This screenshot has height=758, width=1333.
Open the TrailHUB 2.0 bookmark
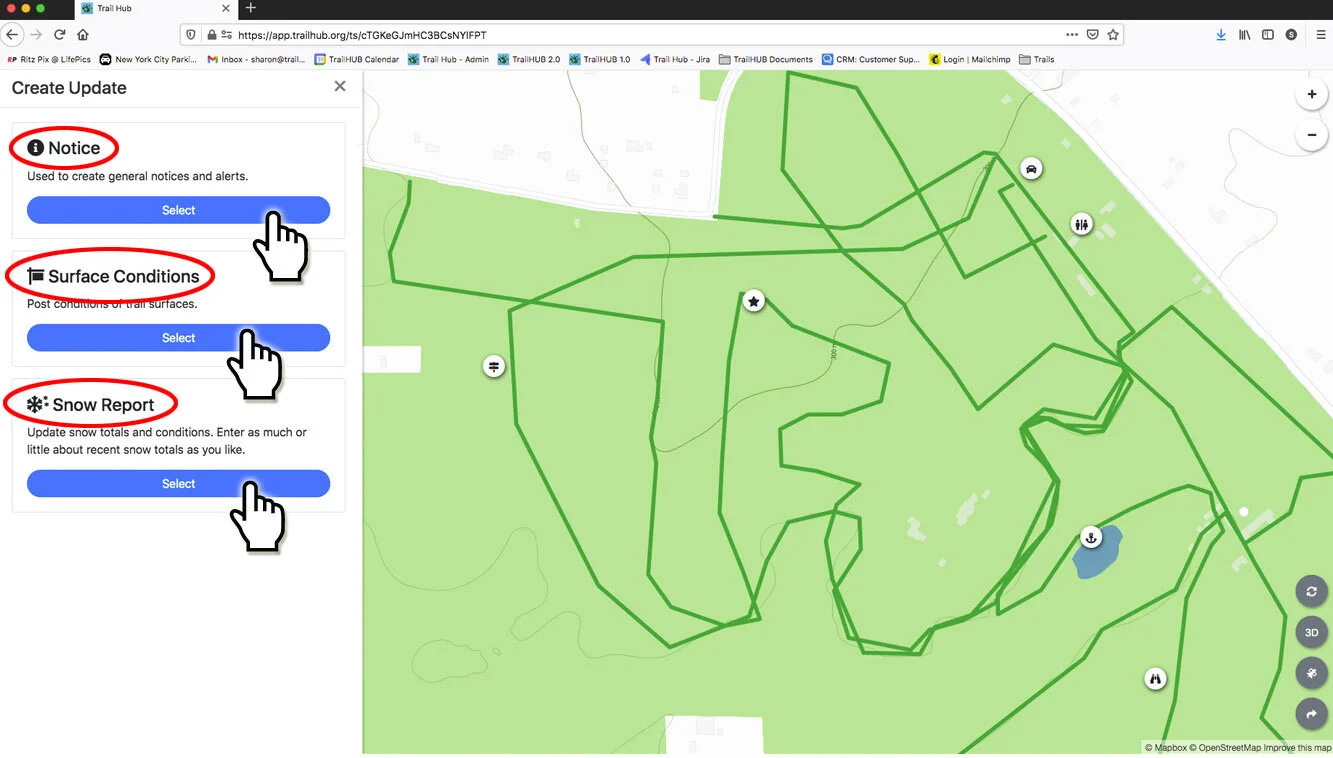coord(529,59)
